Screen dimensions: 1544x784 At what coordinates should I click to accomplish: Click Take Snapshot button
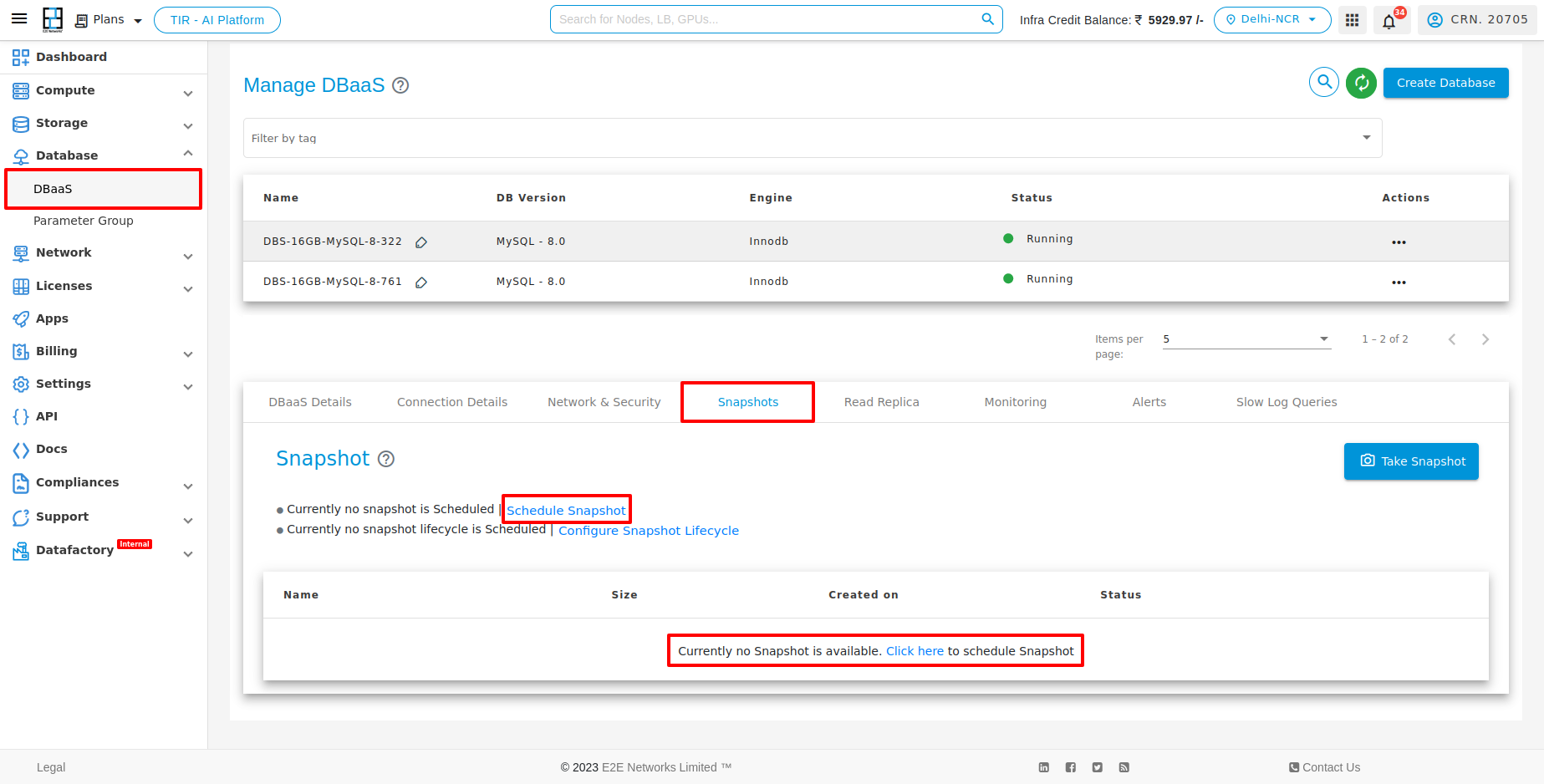(1411, 461)
